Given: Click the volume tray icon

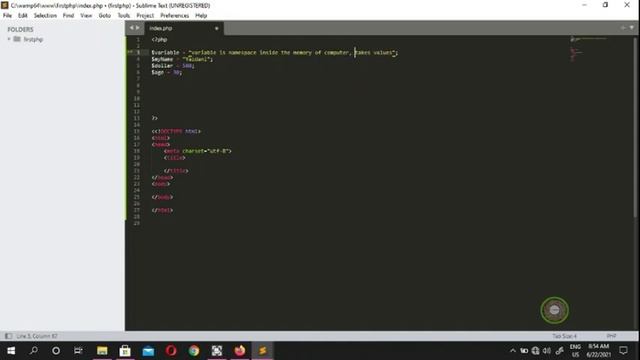Looking at the screenshot, I should click(x=547, y=351).
